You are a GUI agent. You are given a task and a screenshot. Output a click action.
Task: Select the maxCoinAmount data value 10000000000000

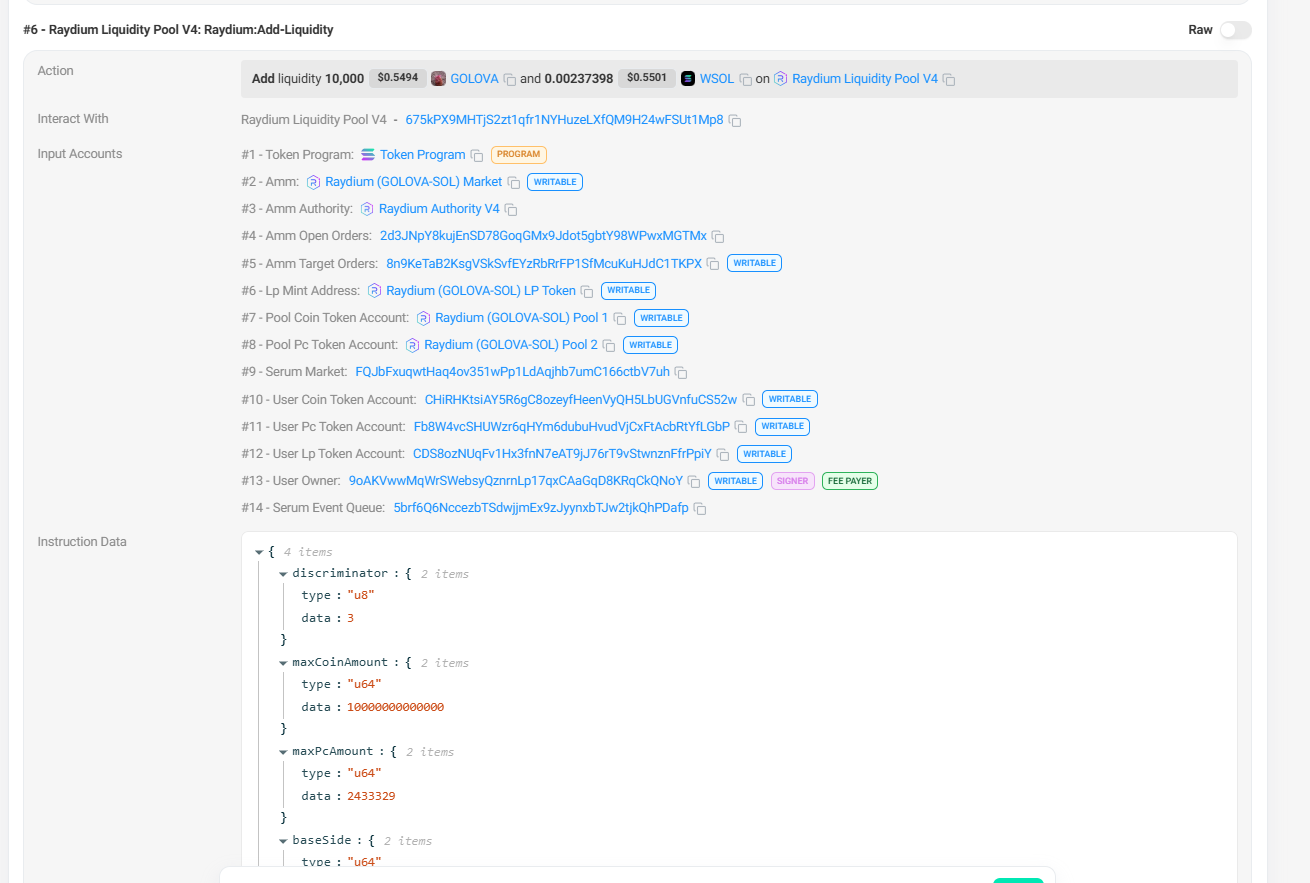coord(395,707)
